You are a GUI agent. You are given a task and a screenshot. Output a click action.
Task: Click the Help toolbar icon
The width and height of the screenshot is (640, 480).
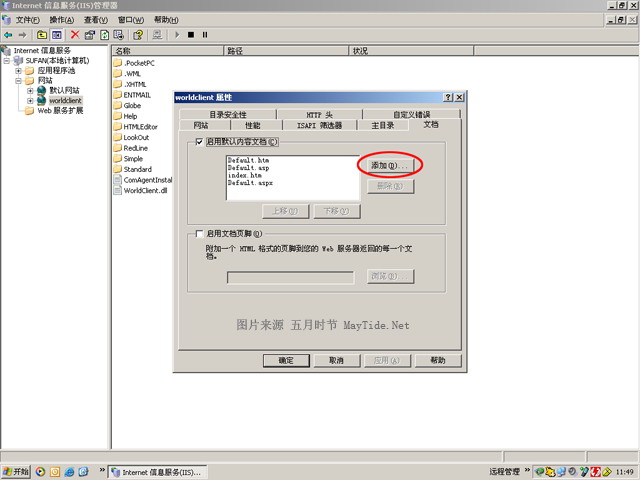138,35
